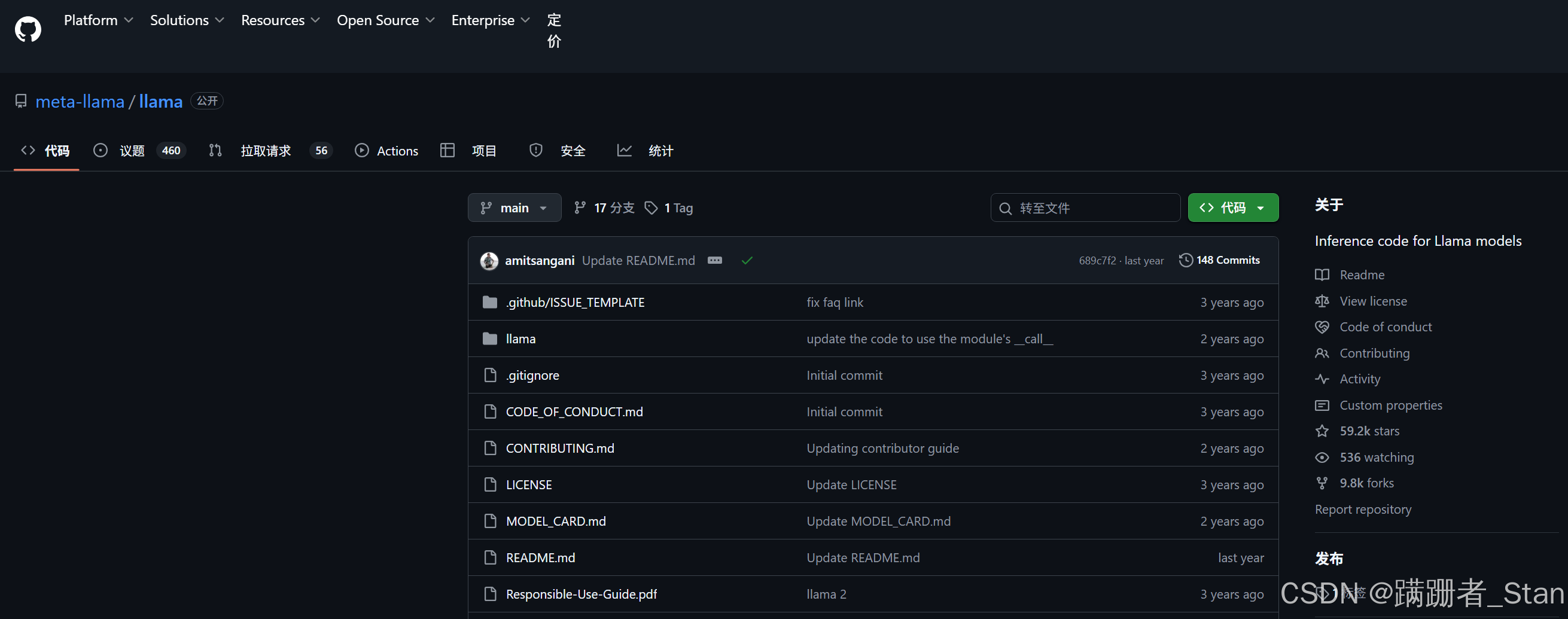
Task: Click the file icon beside LICENSE
Action: (490, 484)
